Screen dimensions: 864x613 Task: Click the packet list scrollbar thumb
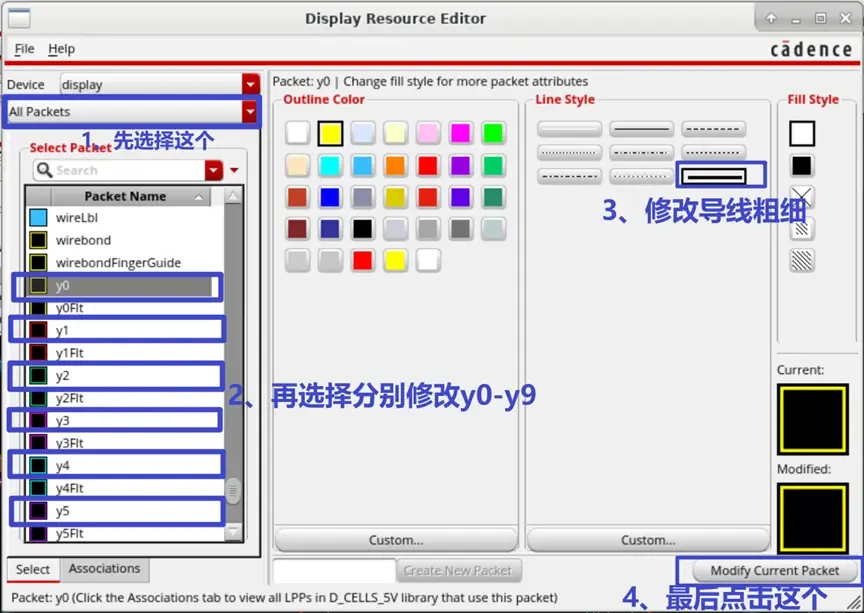[233, 491]
